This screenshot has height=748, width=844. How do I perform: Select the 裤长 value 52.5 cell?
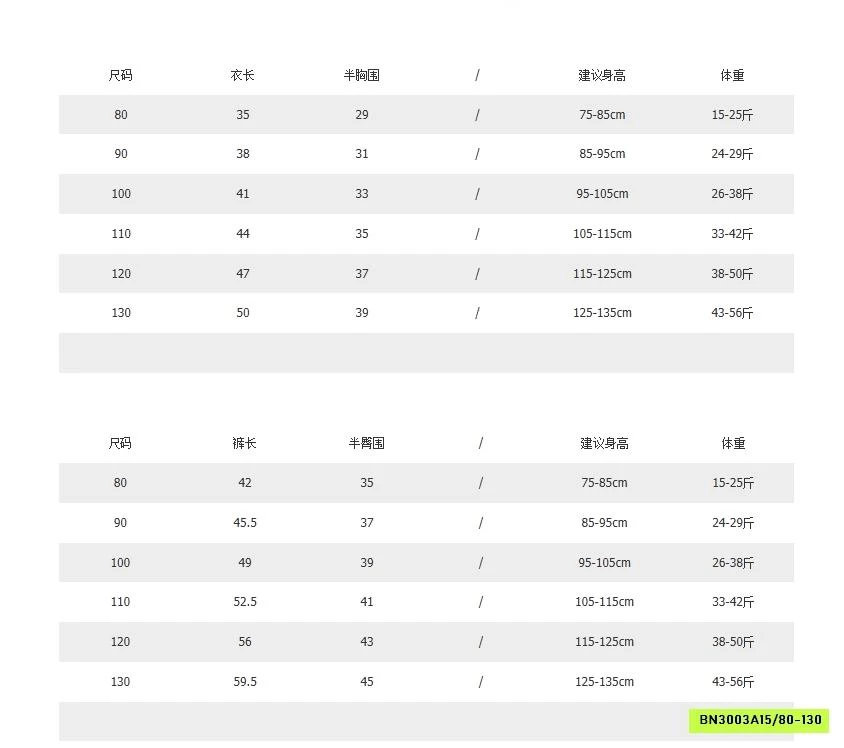click(x=245, y=602)
